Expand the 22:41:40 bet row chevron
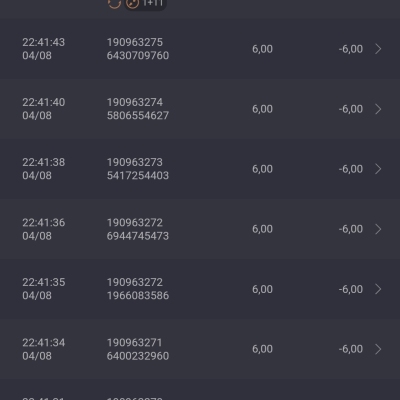 [378, 109]
